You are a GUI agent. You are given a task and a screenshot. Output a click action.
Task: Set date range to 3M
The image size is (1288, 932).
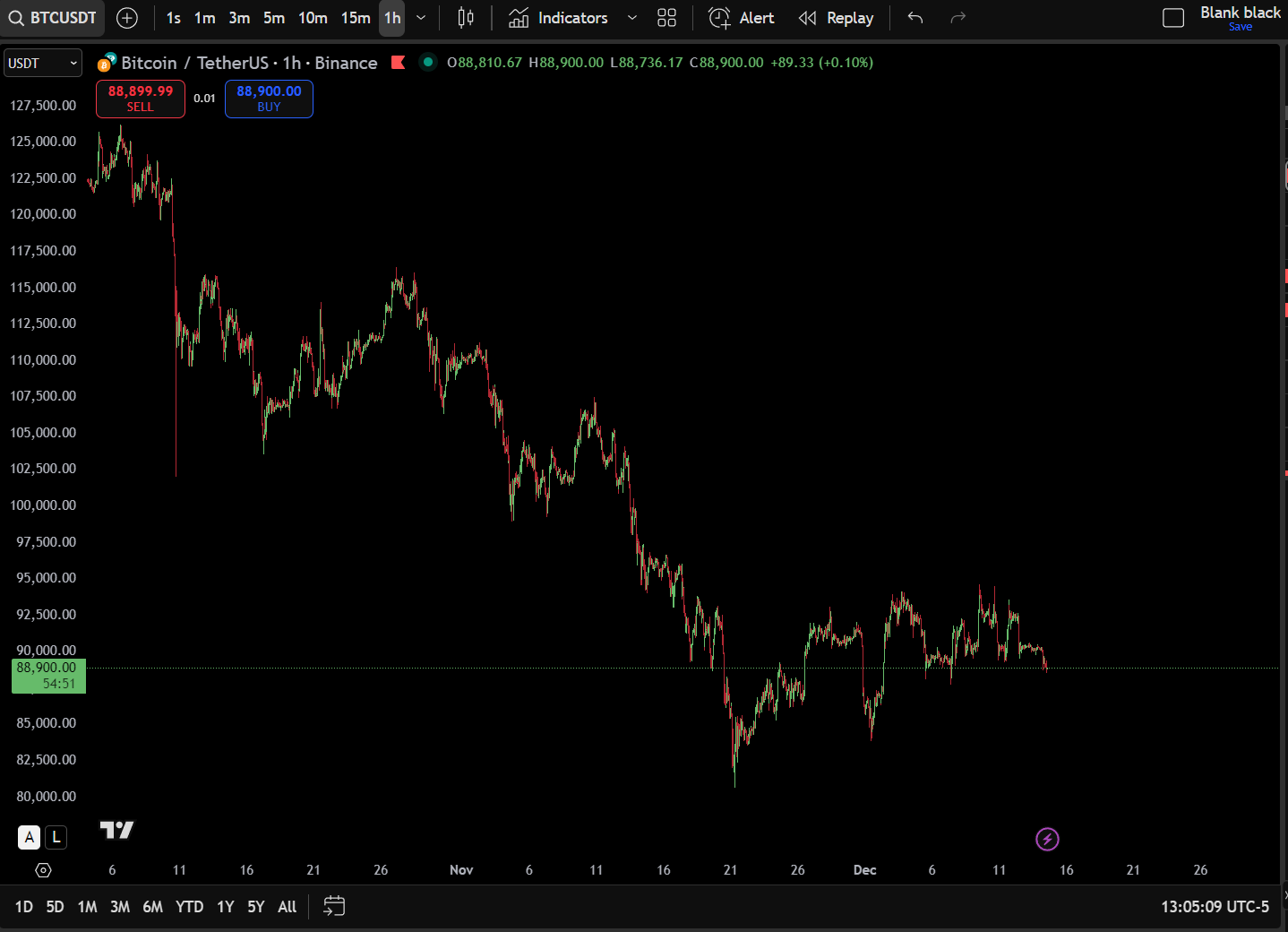click(120, 907)
